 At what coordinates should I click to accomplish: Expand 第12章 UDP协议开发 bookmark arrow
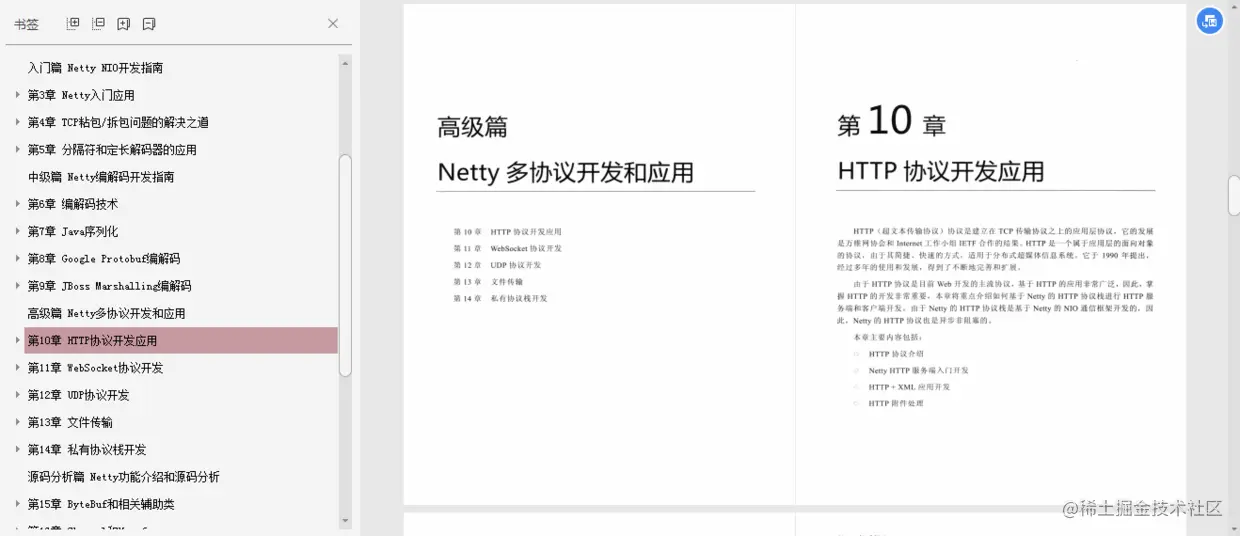pyautogui.click(x=17, y=395)
